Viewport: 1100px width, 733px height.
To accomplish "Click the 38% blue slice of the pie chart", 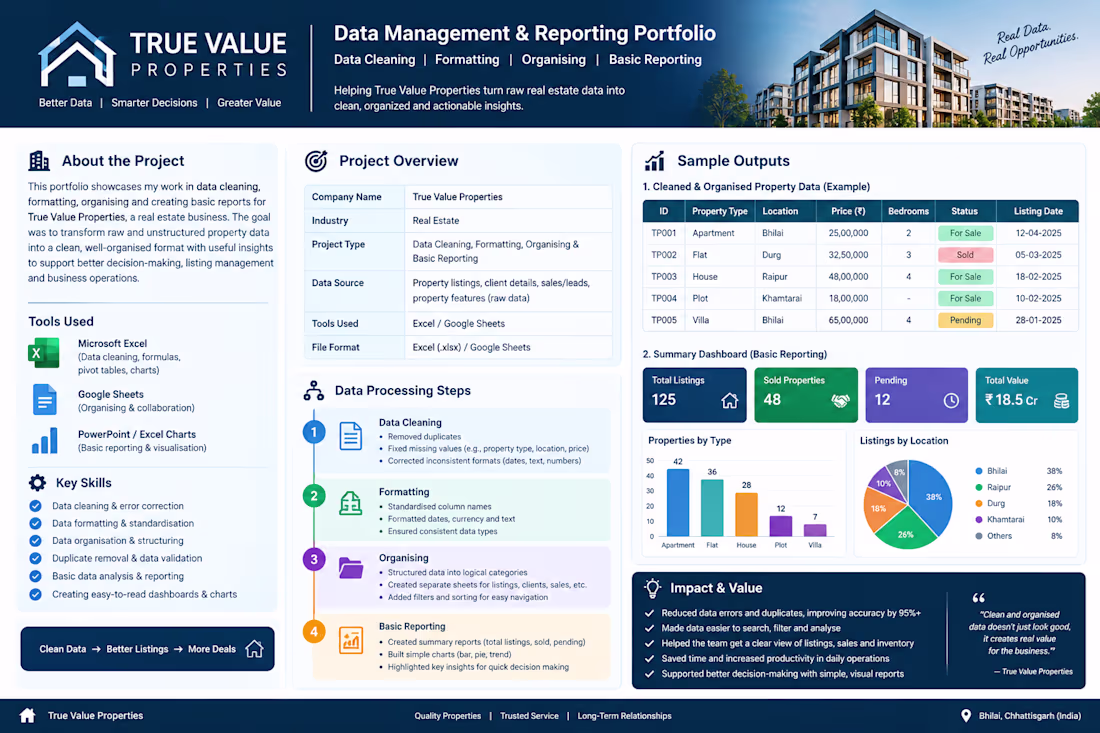I will click(932, 497).
